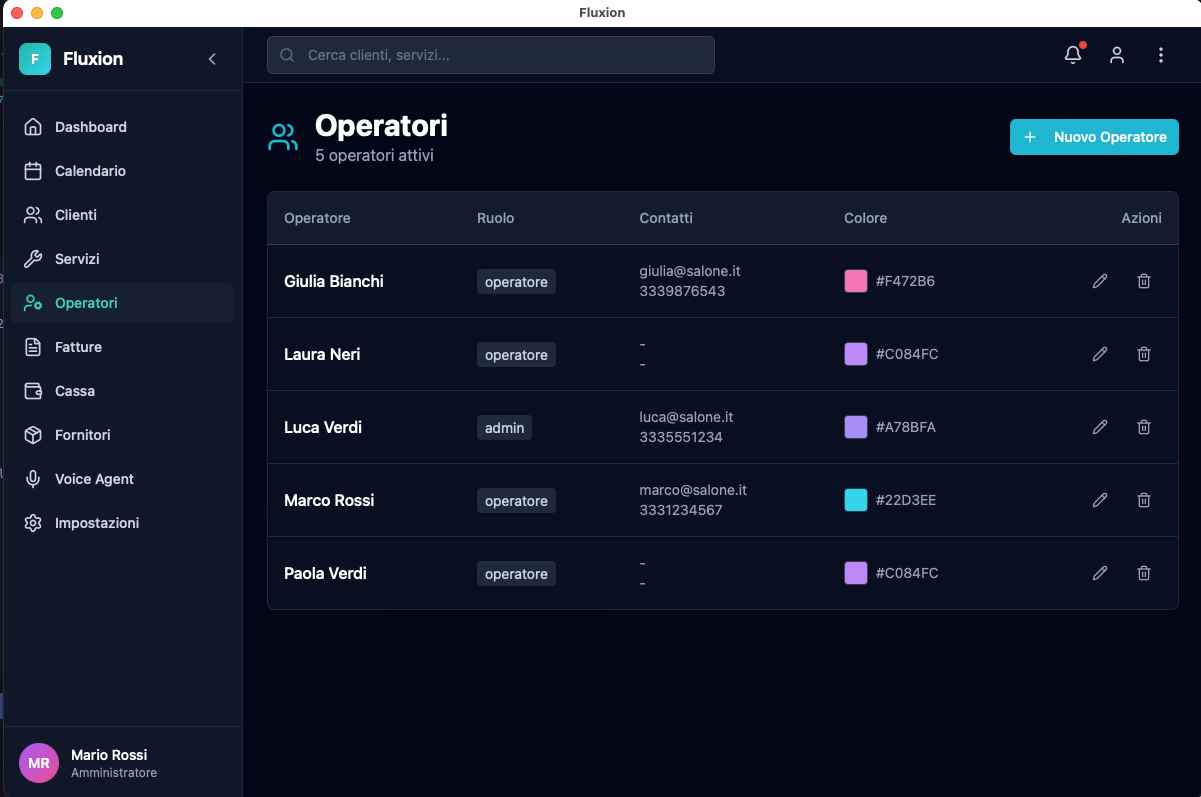Delete Paola Verdi using trash icon
Viewport: 1201px width, 797px height.
[1144, 573]
